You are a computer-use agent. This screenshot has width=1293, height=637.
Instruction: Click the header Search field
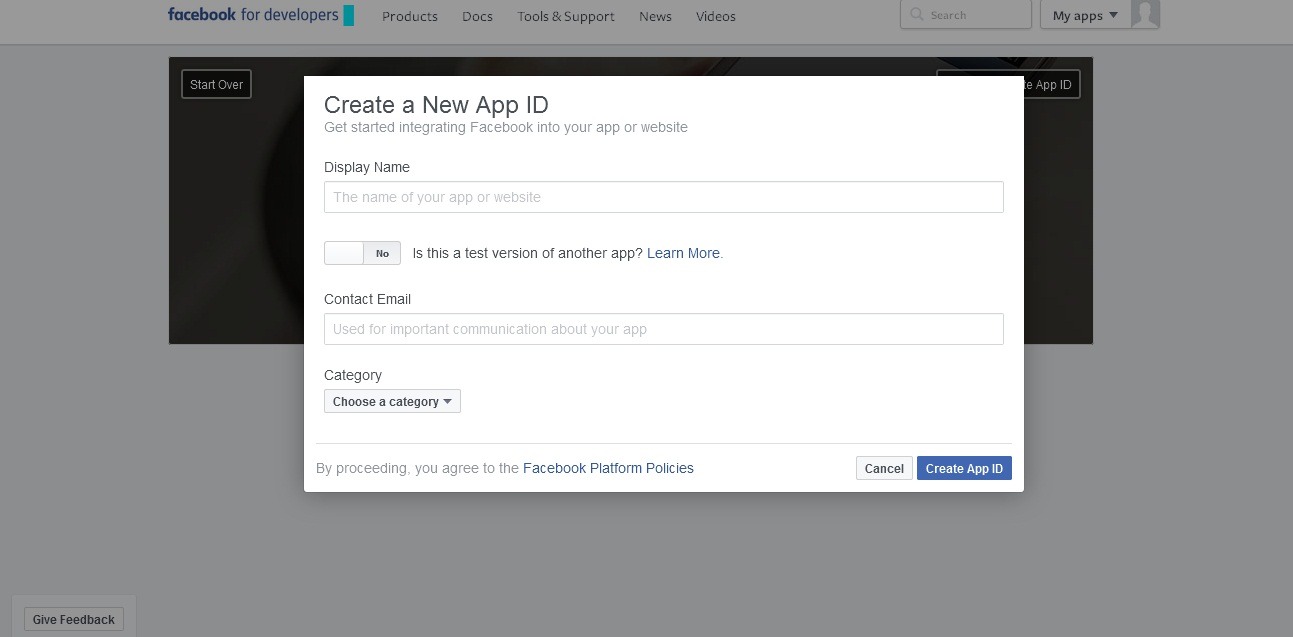click(966, 15)
